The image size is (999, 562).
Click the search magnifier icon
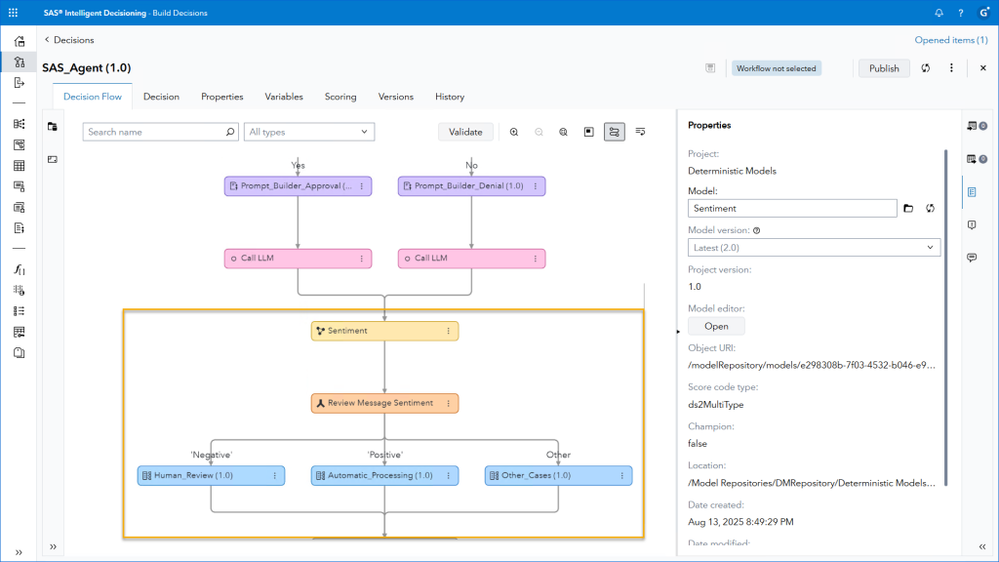click(x=230, y=132)
